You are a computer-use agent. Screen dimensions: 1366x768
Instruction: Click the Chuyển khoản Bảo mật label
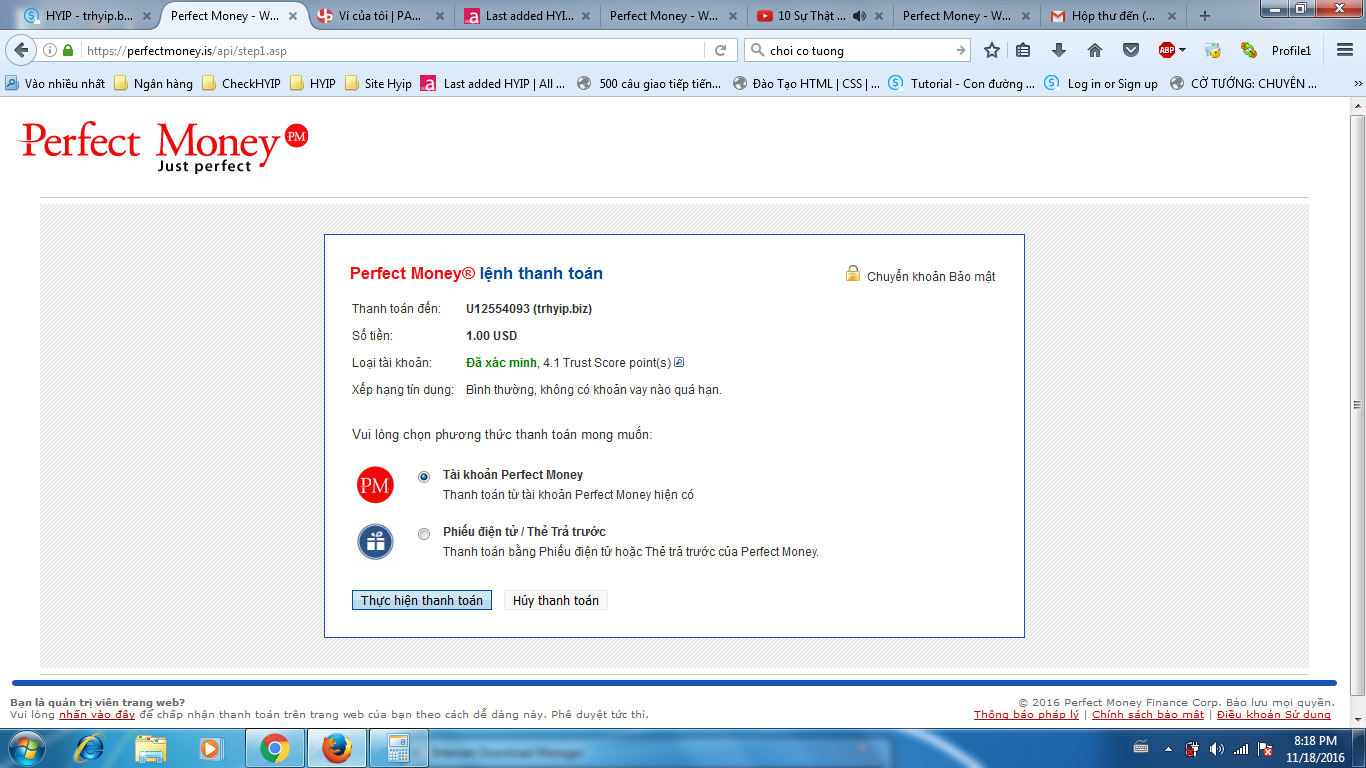(931, 277)
